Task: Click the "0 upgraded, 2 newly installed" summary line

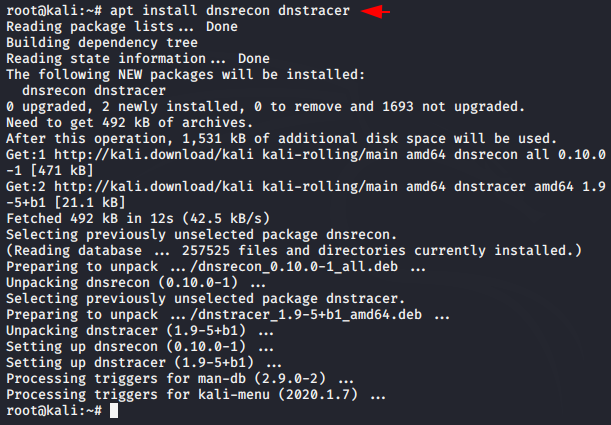Action: click(263, 107)
